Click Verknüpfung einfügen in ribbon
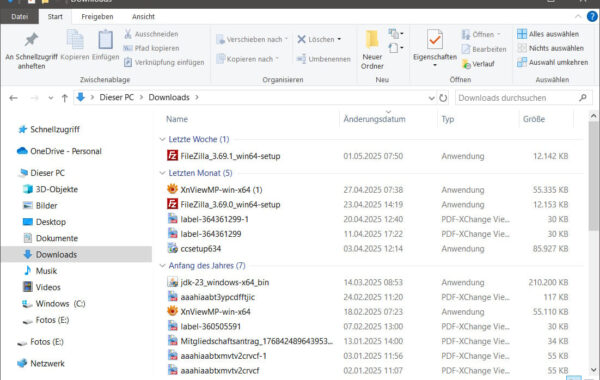 [x=164, y=62]
